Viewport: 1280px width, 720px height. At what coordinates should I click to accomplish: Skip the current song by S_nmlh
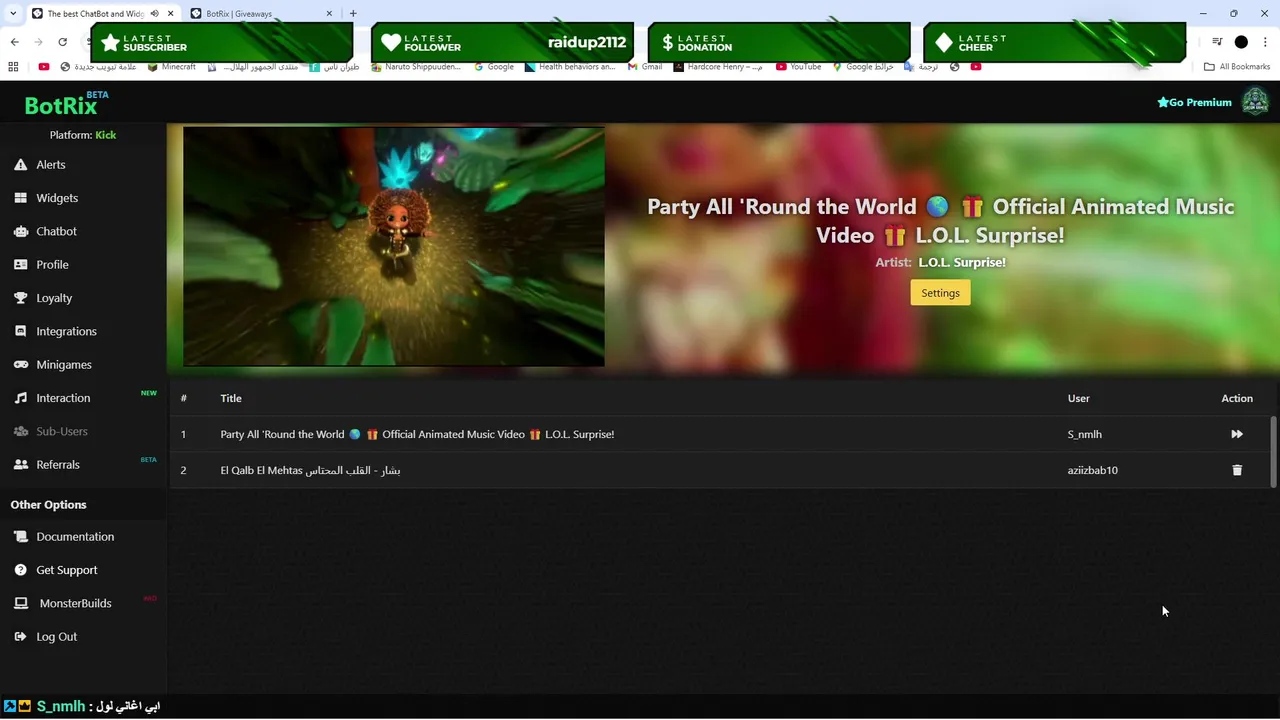[1237, 434]
